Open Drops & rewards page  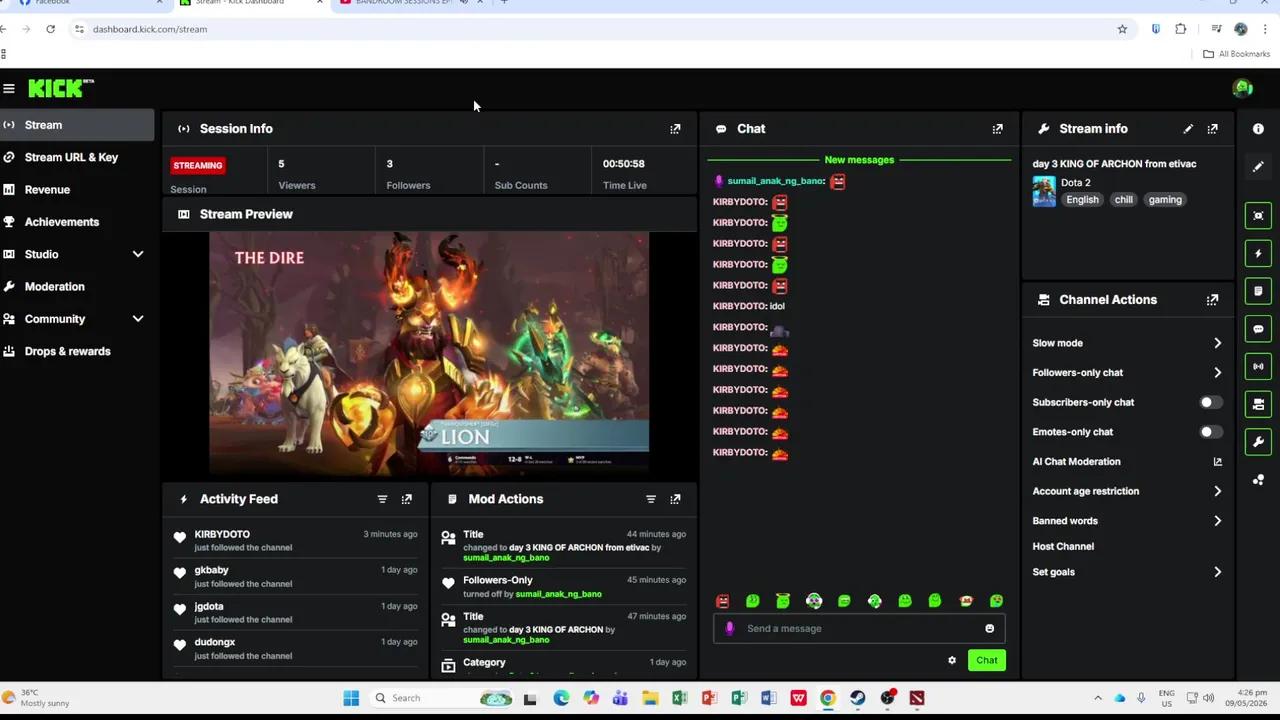(x=77, y=351)
